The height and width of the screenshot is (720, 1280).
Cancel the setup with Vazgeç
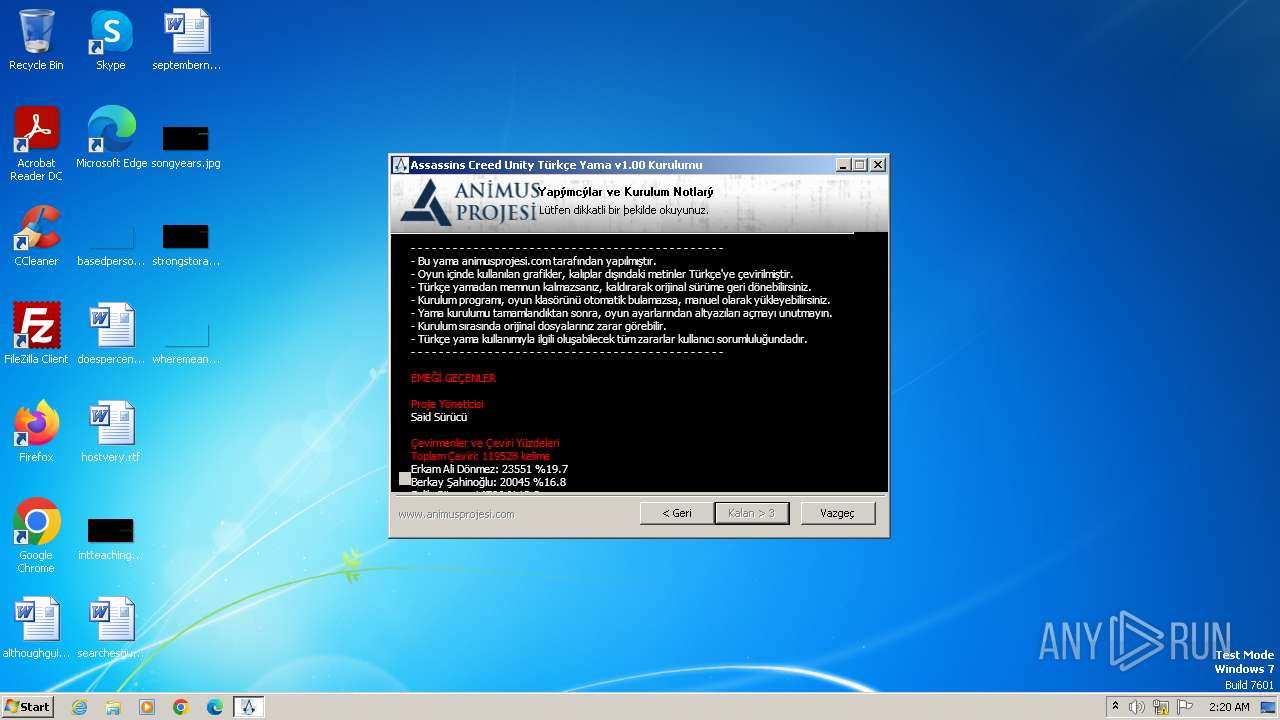pos(838,513)
